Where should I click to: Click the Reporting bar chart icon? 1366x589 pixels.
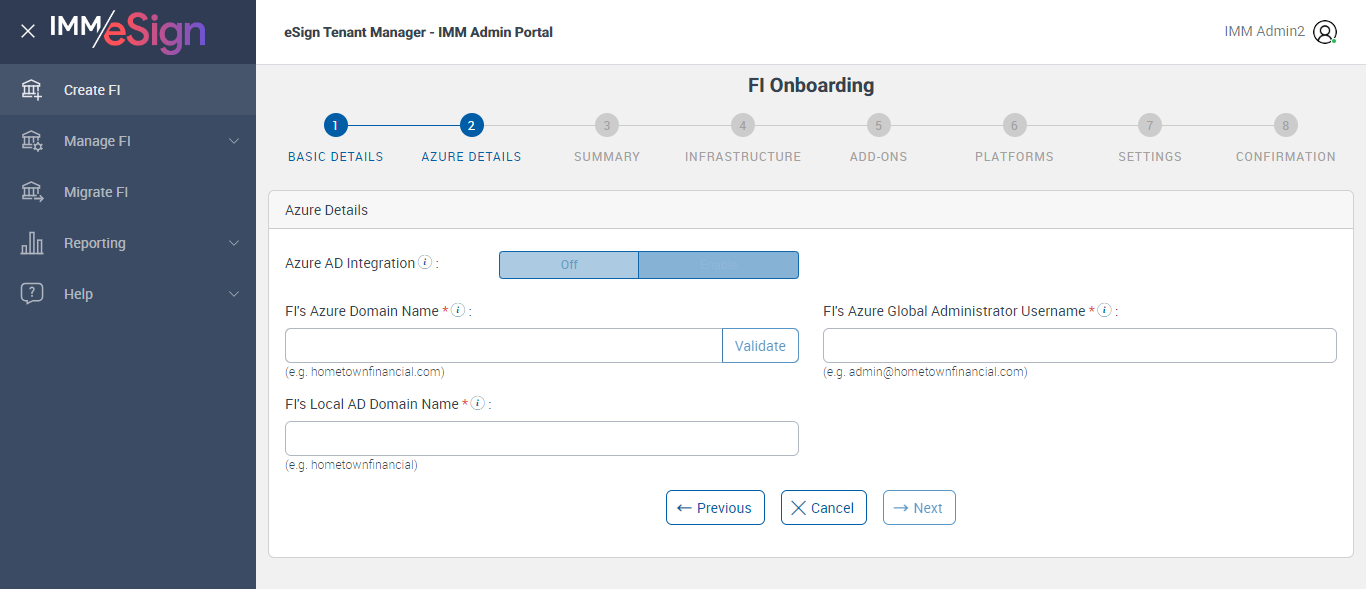32,243
